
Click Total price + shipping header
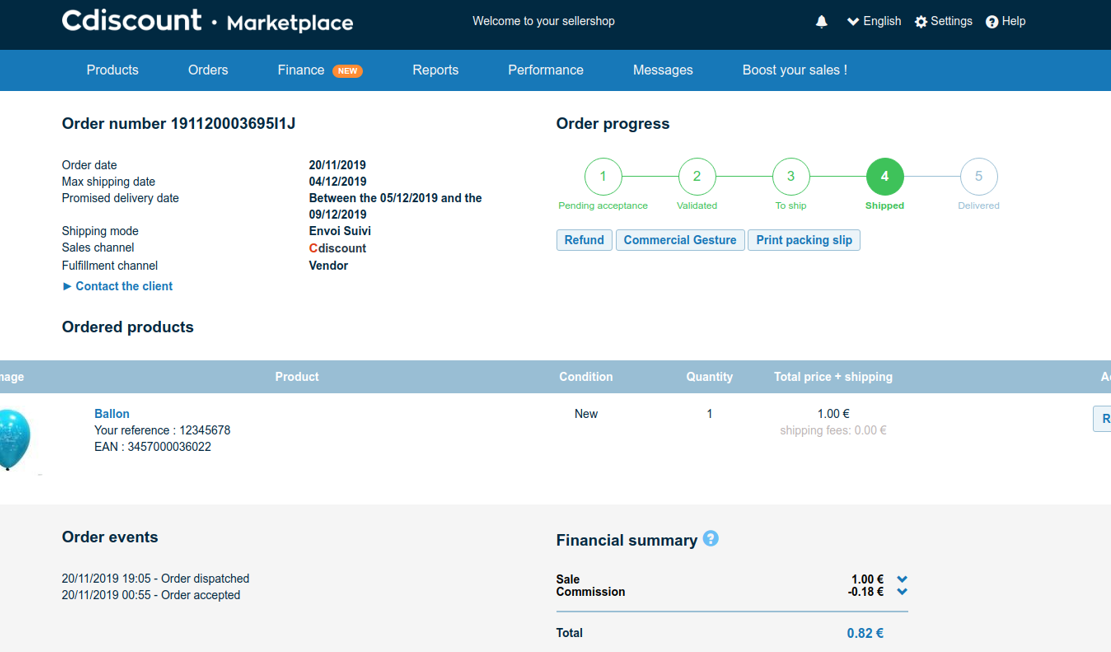[833, 377]
